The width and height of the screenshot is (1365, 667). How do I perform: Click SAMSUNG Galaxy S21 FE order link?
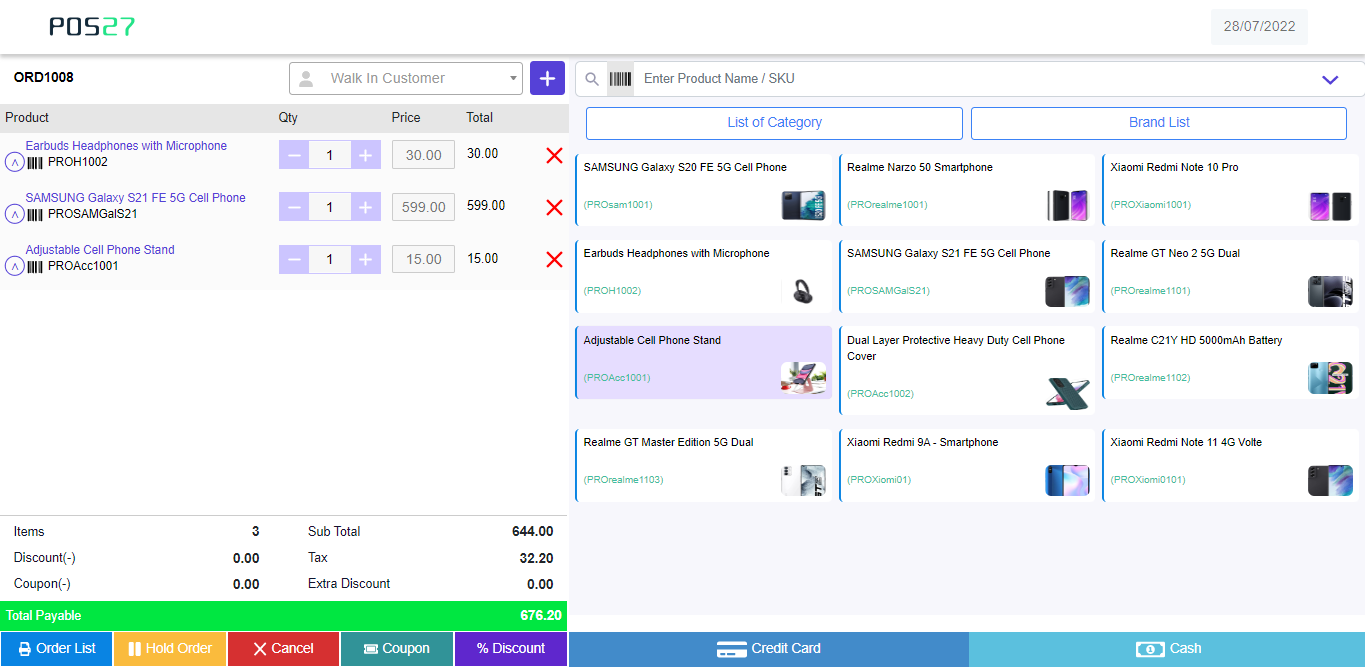(135, 198)
